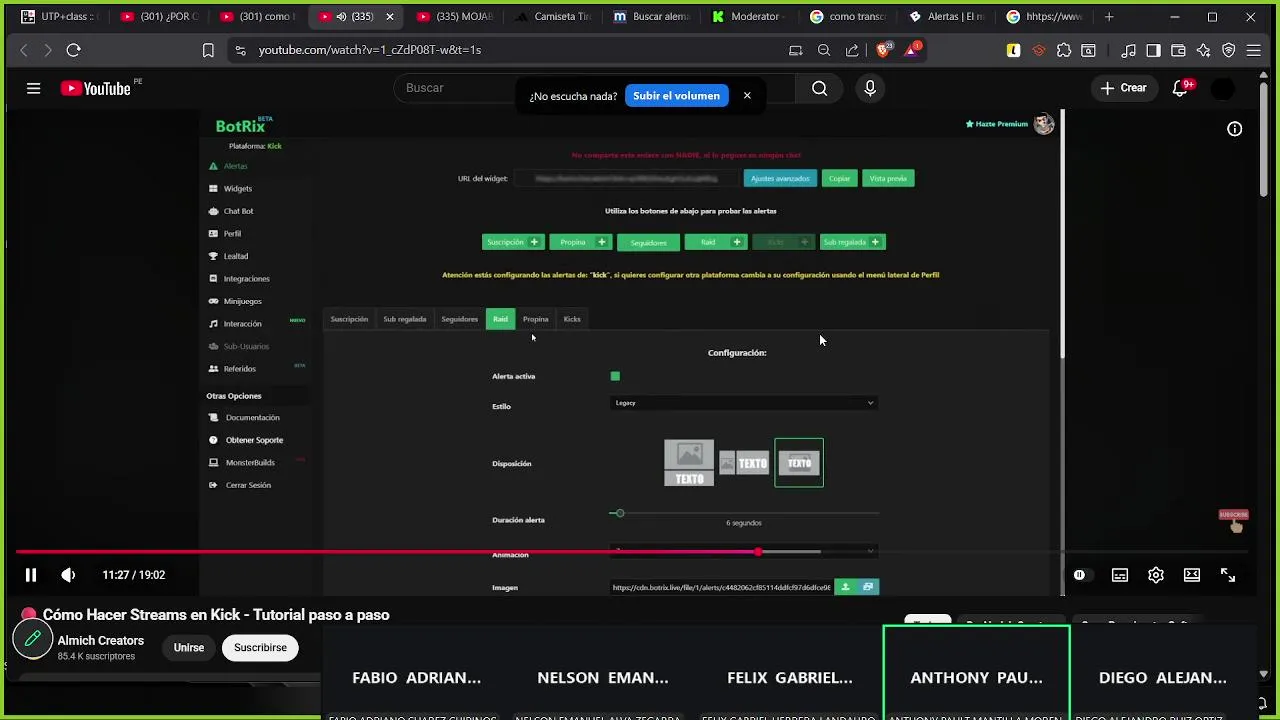Open Brave VPN shield icon
Screen dimensions: 1280x720
[x=1228, y=50]
